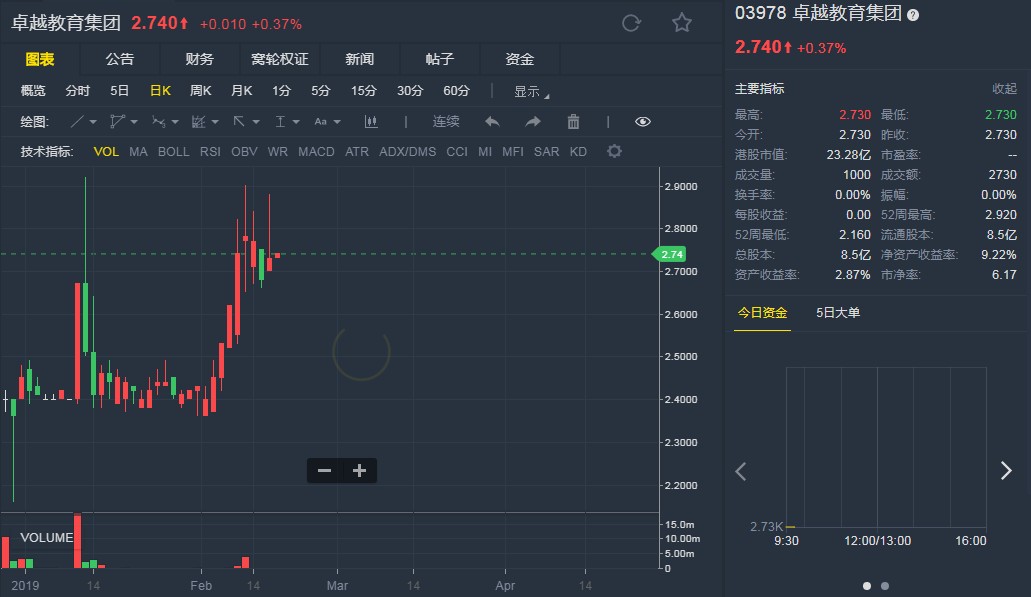Click the candlestick chart type icon

coord(371,122)
